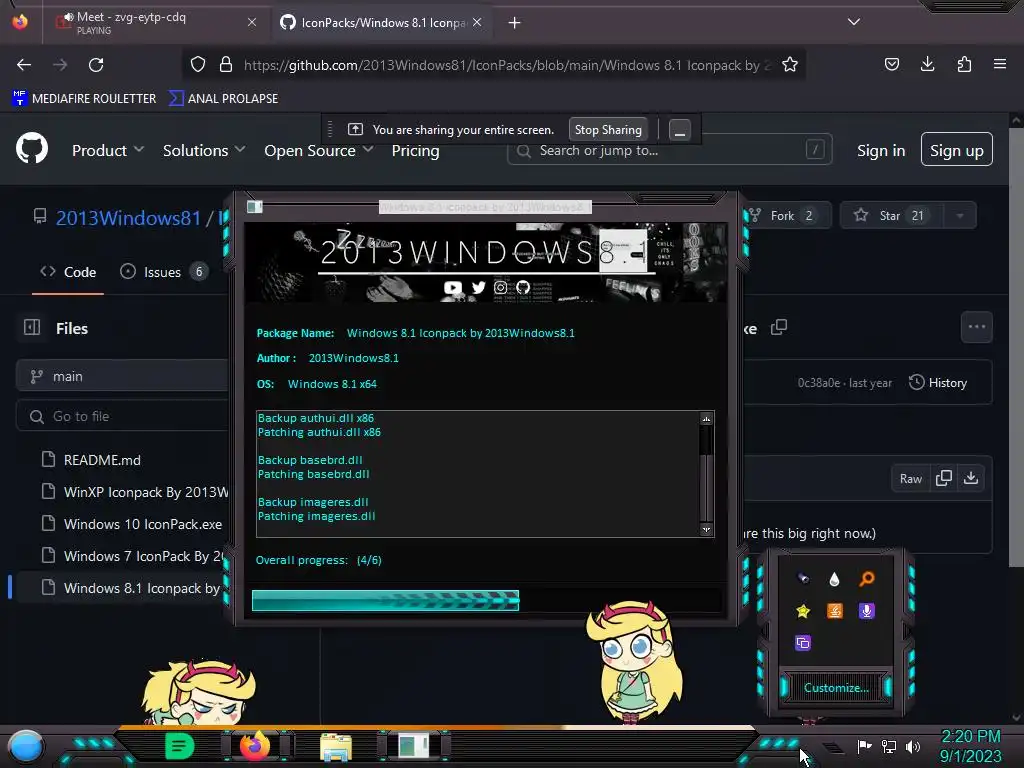Click the GitHub search field
This screenshot has width=1024, height=768.
[669, 150]
